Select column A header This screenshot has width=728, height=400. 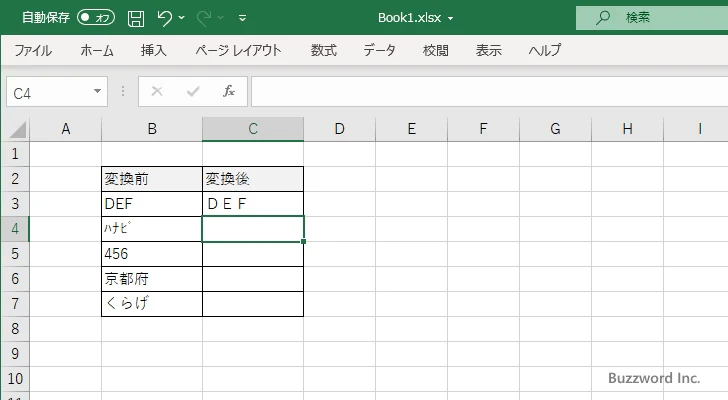tap(65, 129)
